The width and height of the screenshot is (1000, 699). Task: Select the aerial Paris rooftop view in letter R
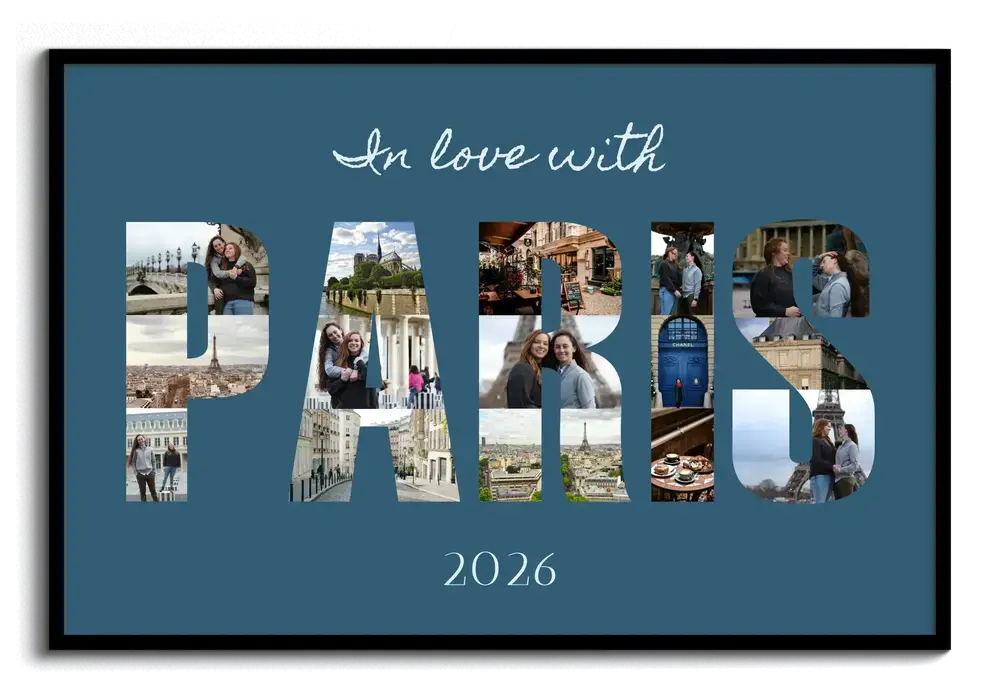pyautogui.click(x=554, y=455)
